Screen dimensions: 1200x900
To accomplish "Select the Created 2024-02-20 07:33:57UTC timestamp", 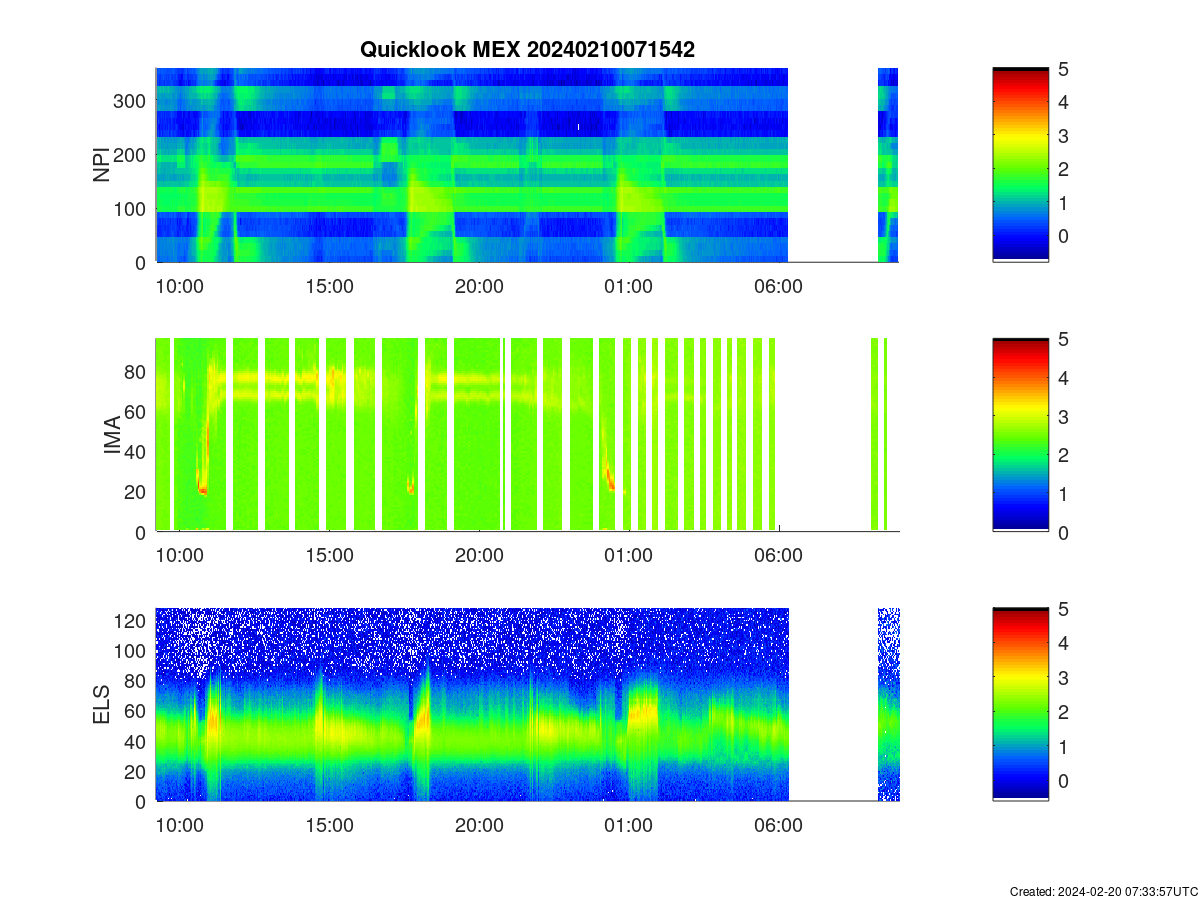I will [1104, 891].
